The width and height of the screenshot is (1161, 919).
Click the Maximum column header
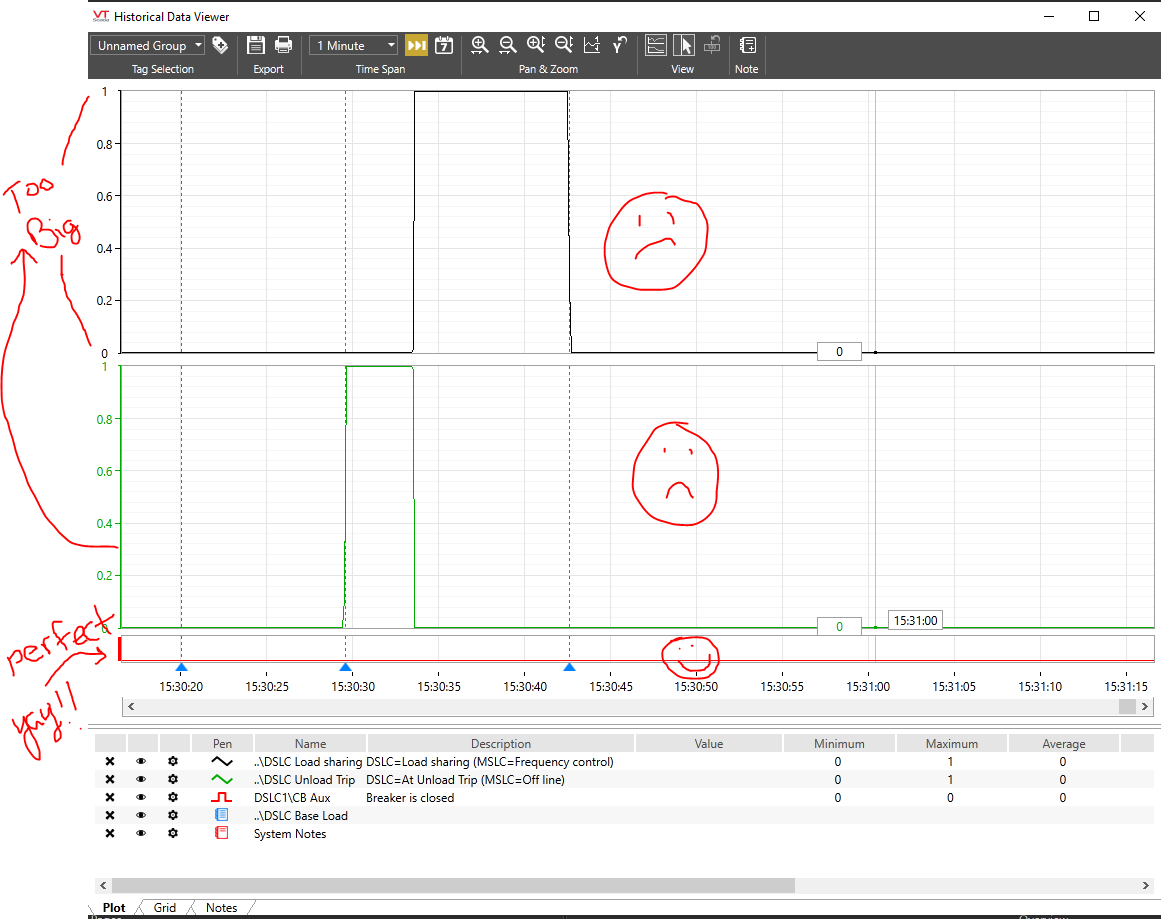[x=951, y=743]
